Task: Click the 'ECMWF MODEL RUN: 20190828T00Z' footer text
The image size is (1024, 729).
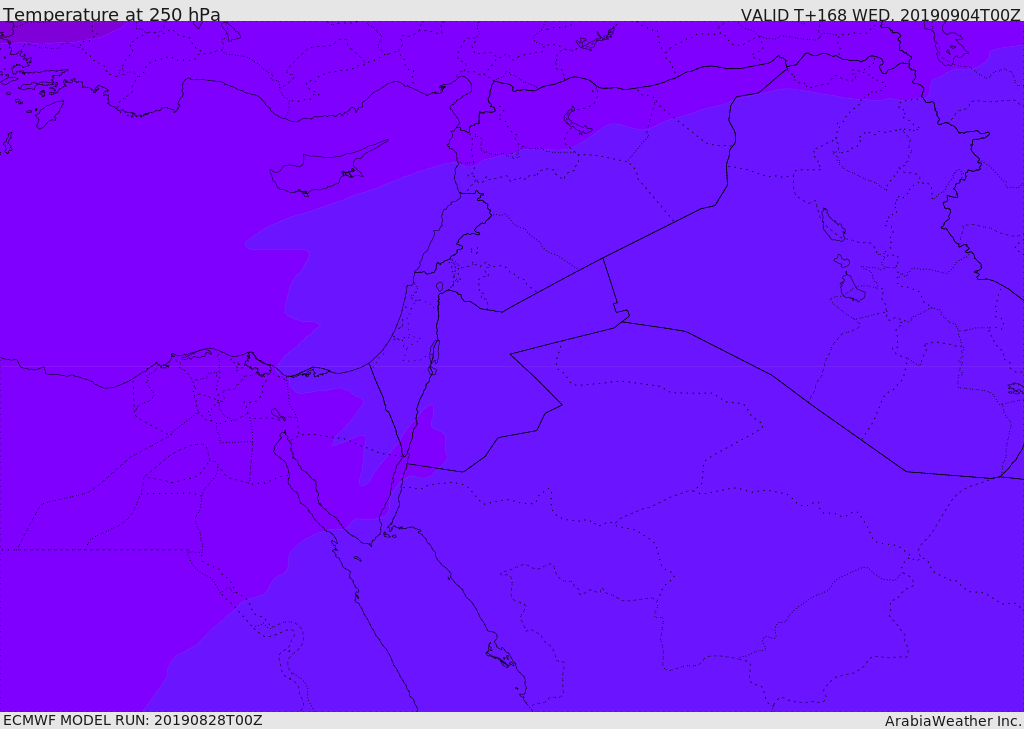Action: pyautogui.click(x=133, y=720)
